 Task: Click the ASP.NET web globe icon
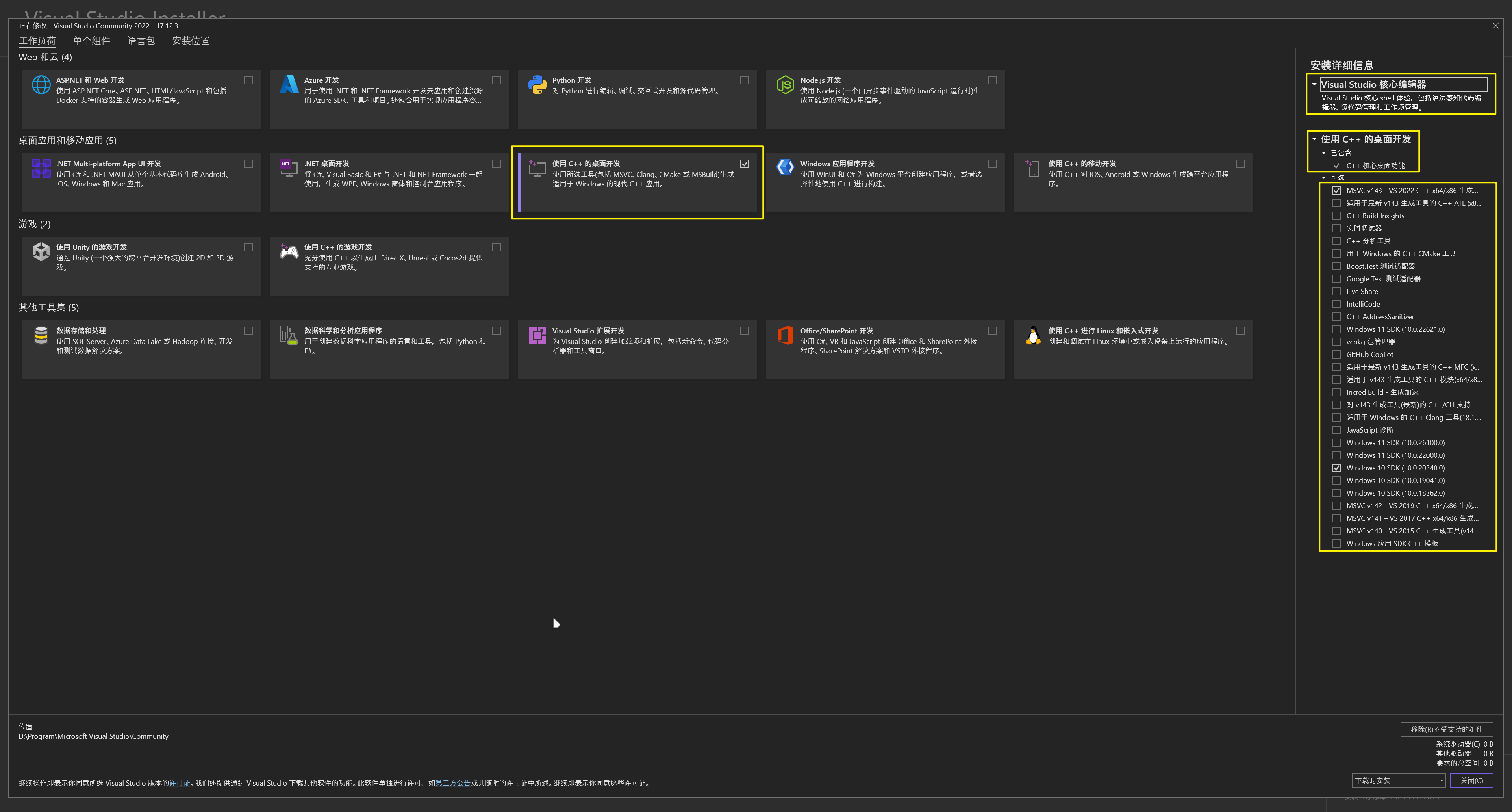point(41,85)
